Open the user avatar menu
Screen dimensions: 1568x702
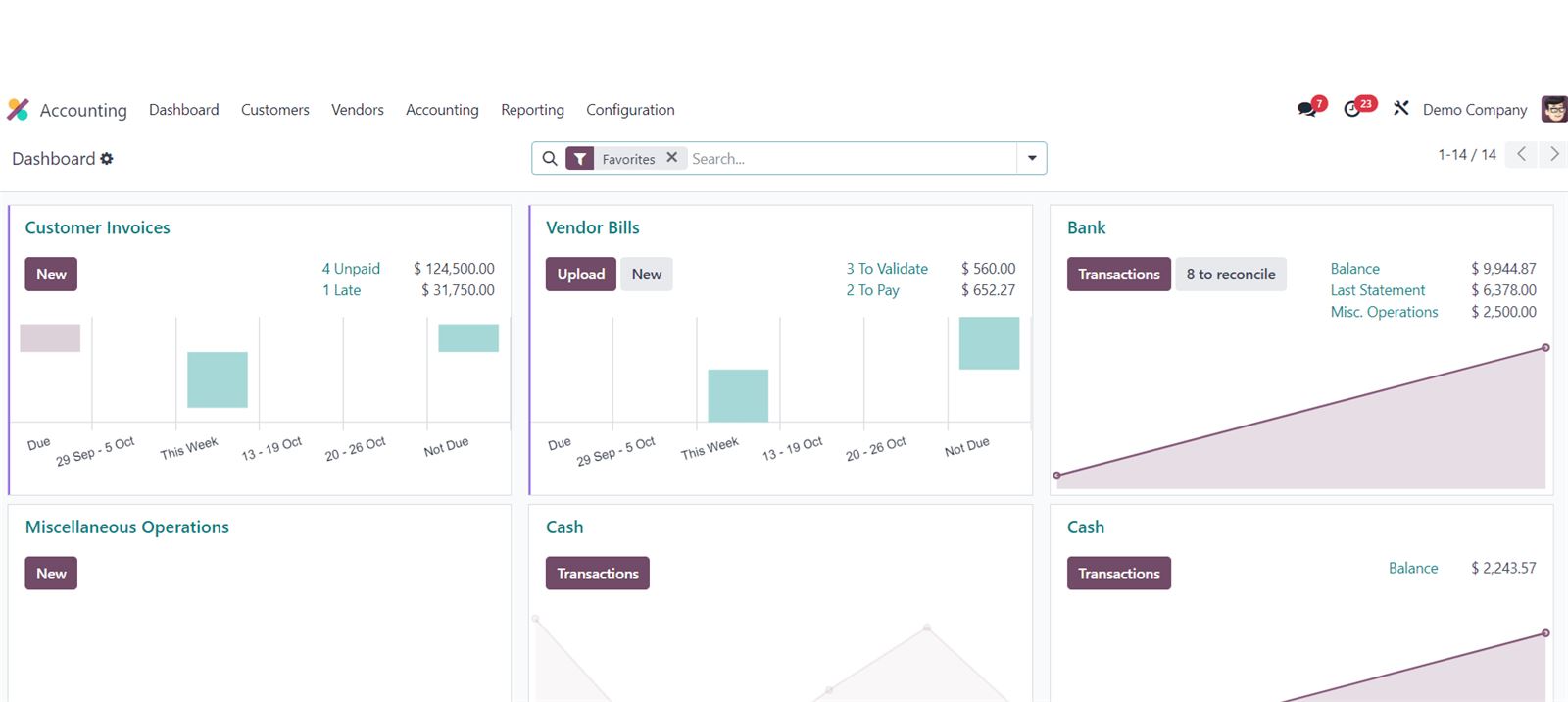coord(1554,109)
